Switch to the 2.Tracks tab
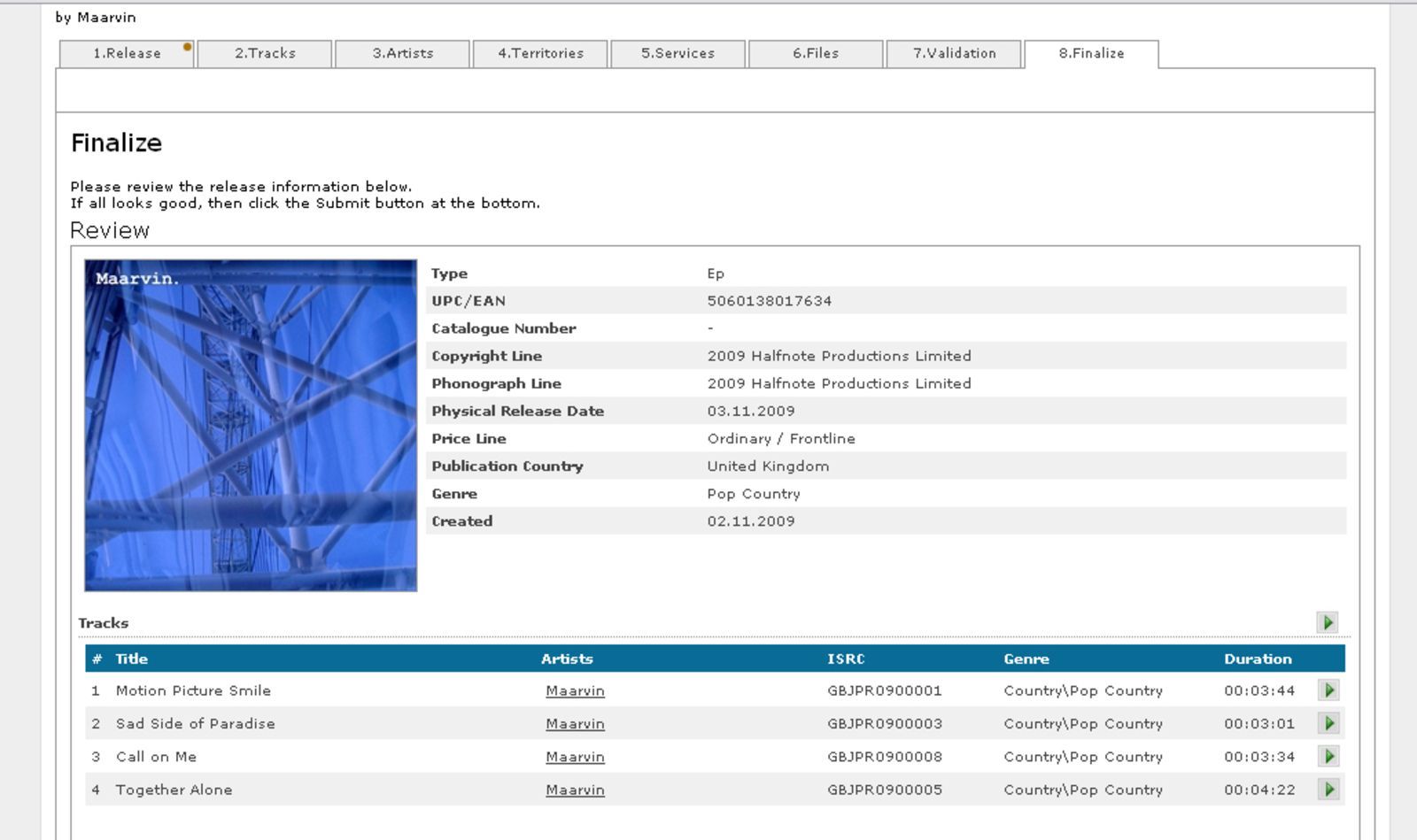This screenshot has width=1417, height=840. pyautogui.click(x=265, y=53)
